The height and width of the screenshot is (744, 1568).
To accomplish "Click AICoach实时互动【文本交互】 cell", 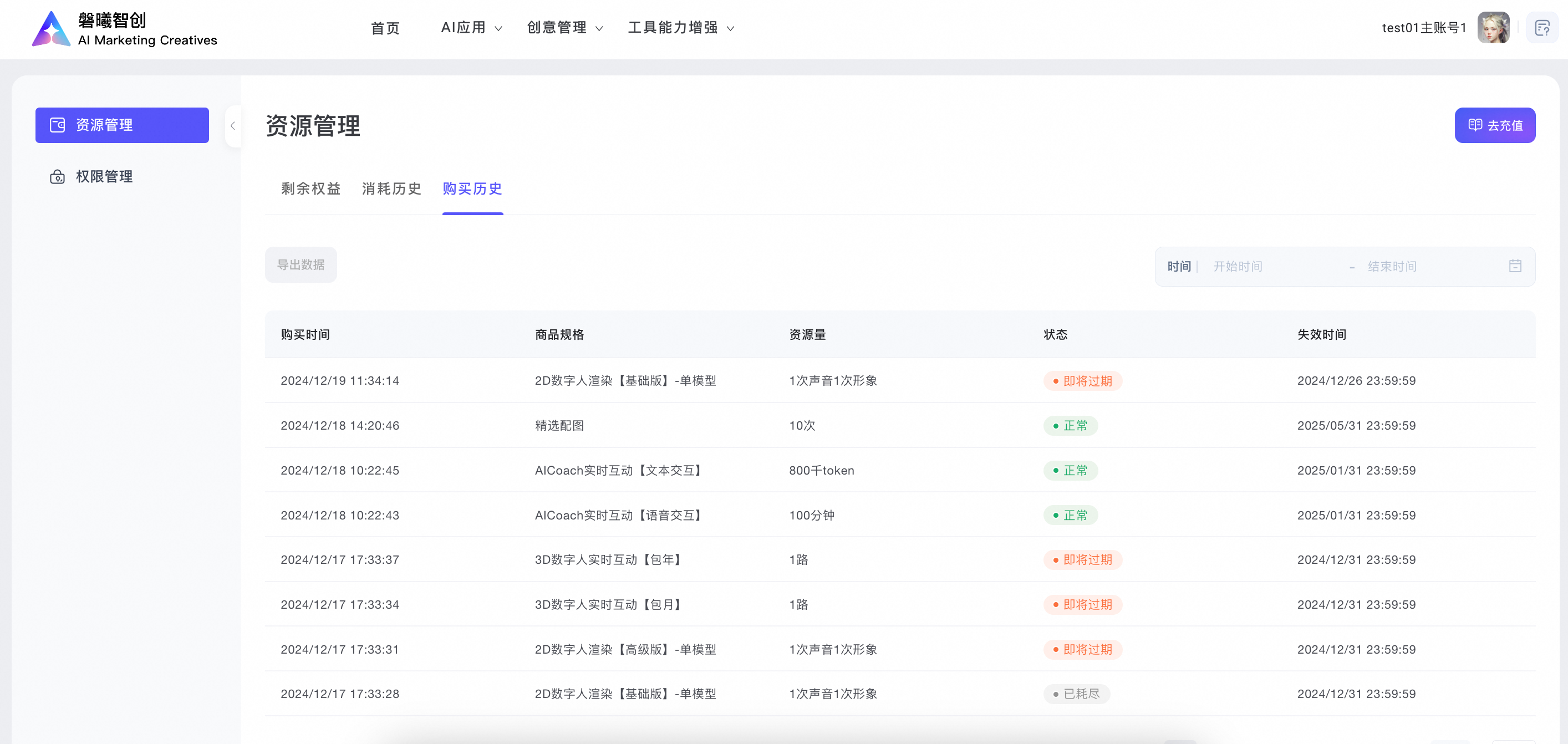I will [x=619, y=471].
